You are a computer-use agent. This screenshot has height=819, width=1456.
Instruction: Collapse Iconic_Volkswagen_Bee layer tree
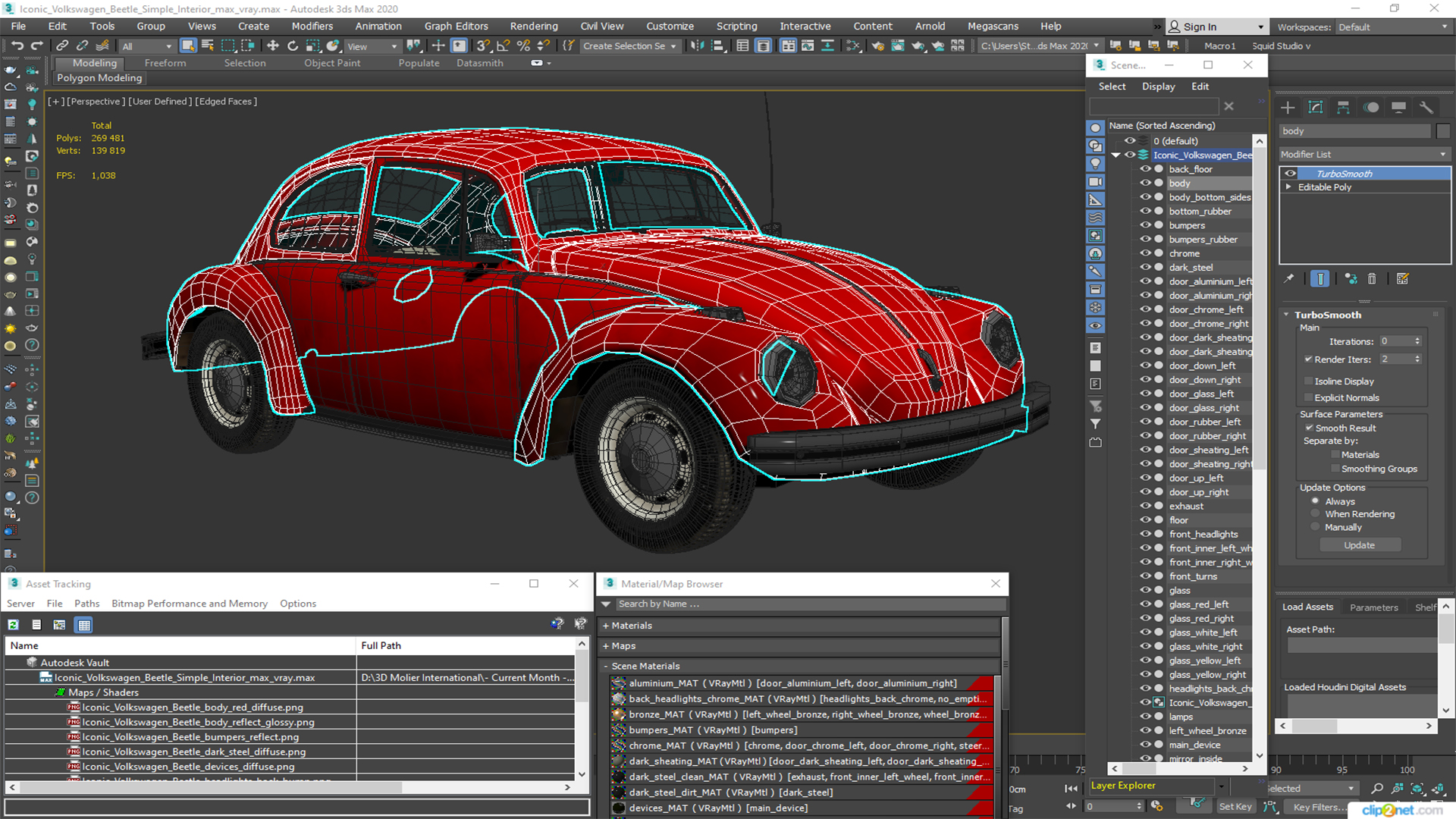(1116, 155)
